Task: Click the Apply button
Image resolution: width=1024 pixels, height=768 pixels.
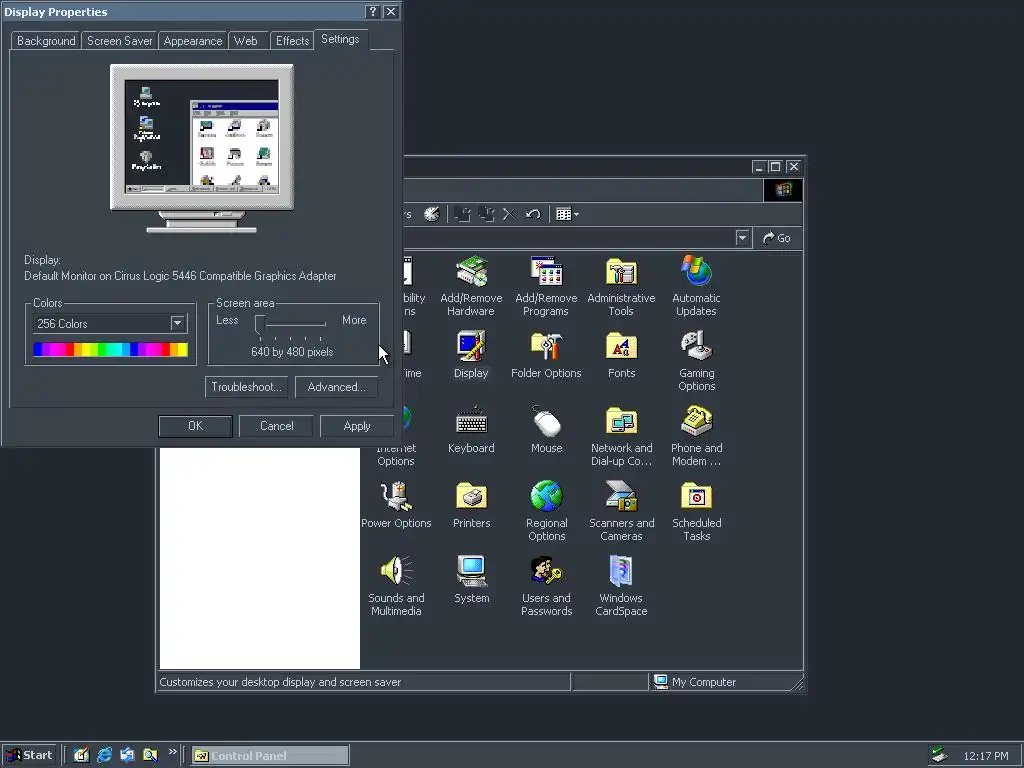Action: click(x=357, y=426)
